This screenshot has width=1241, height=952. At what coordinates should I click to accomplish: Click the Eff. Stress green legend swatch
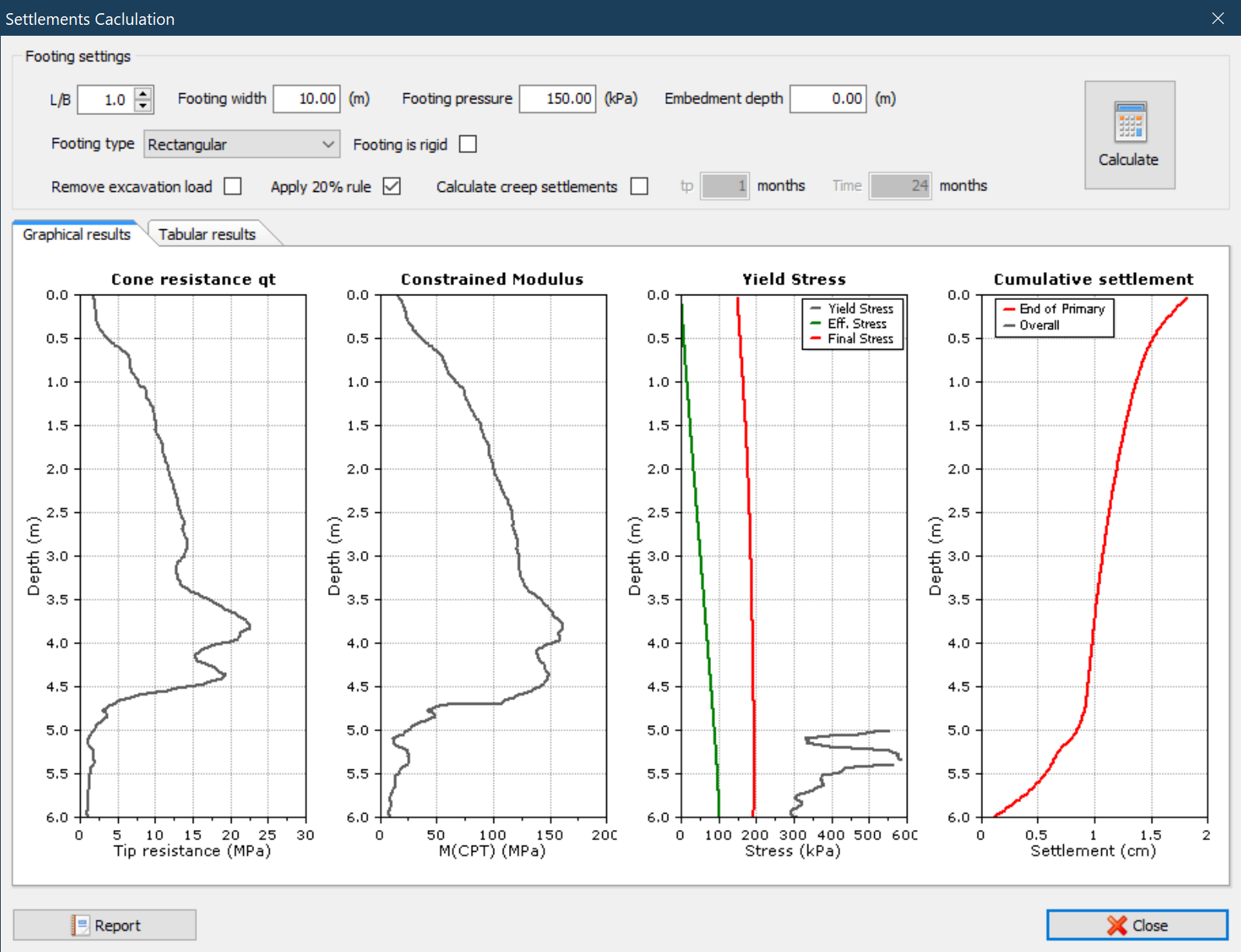[815, 323]
